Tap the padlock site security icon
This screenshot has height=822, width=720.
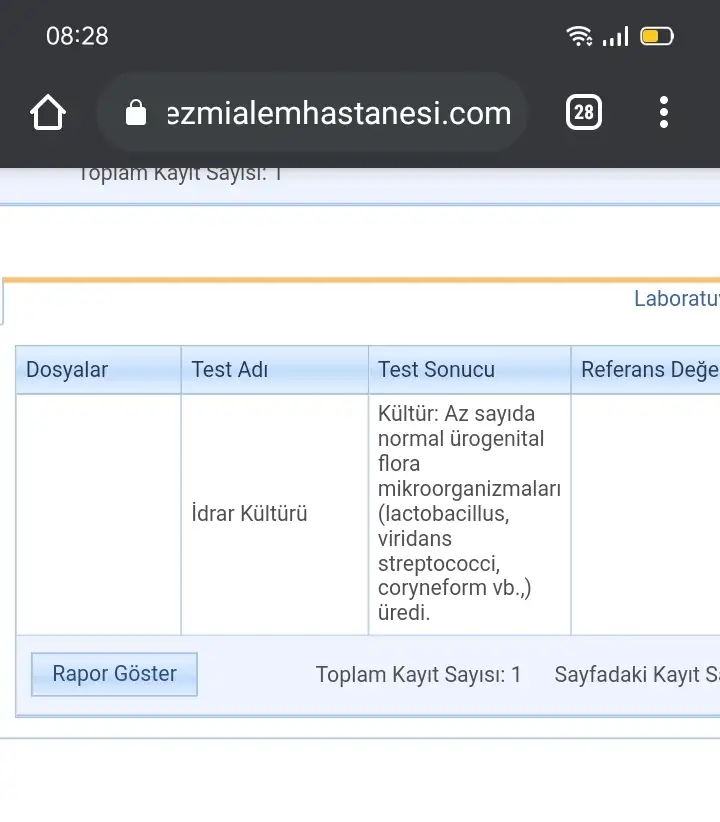[136, 112]
